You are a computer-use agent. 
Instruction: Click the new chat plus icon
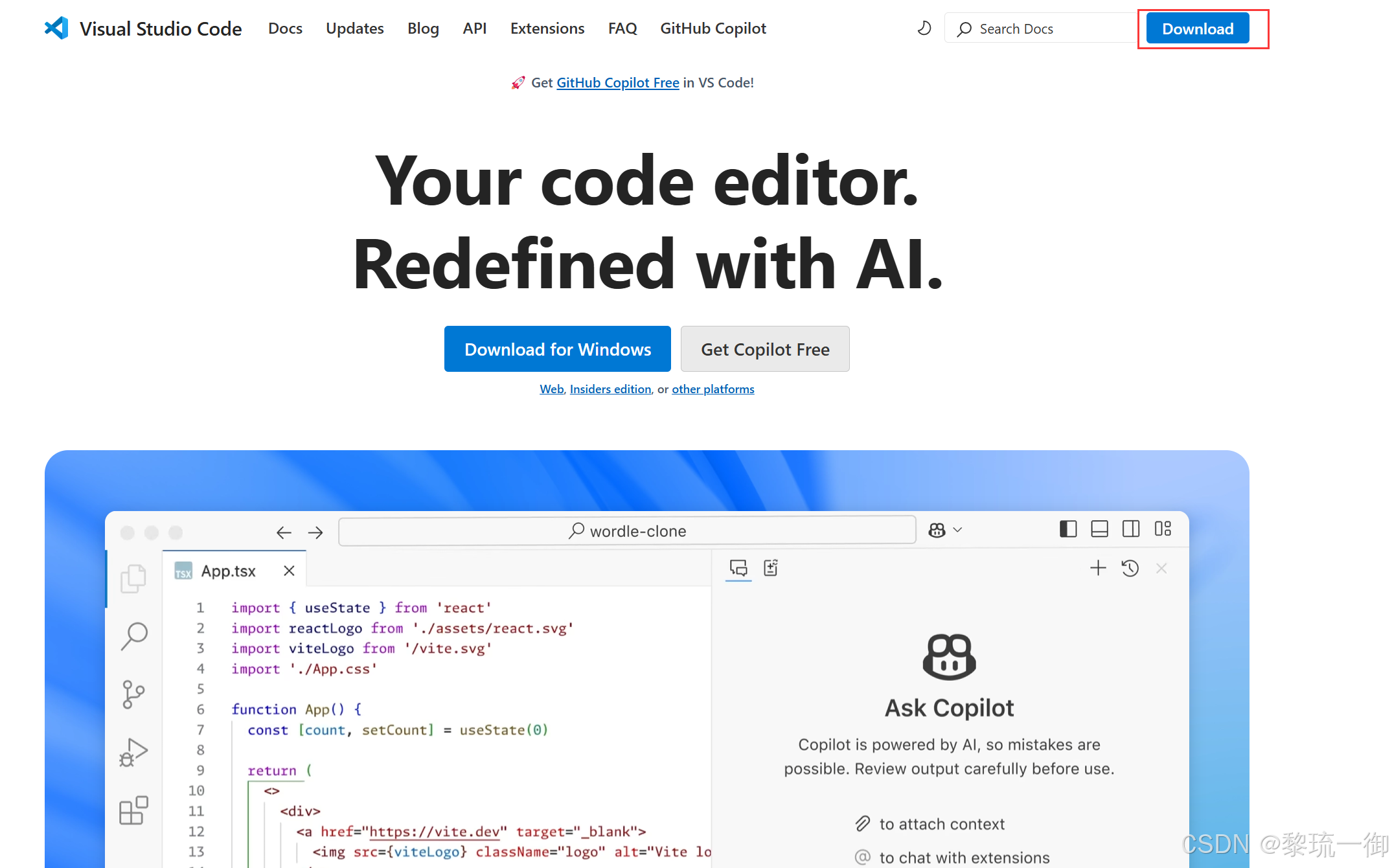pos(1098,568)
